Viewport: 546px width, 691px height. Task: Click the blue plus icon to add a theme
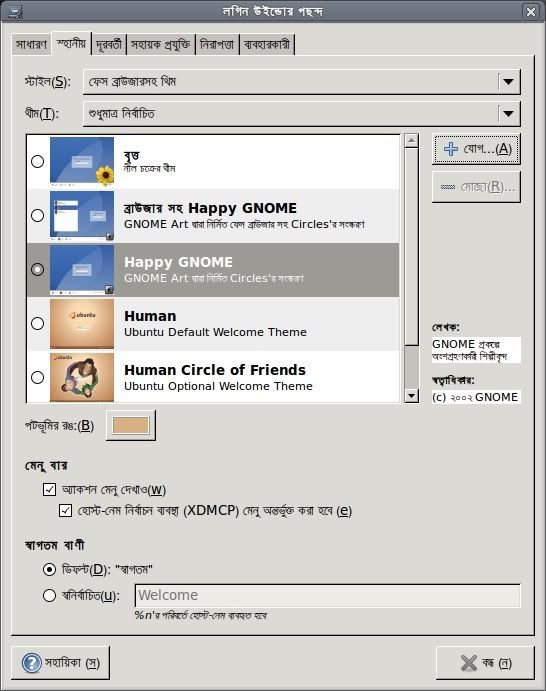click(x=450, y=149)
